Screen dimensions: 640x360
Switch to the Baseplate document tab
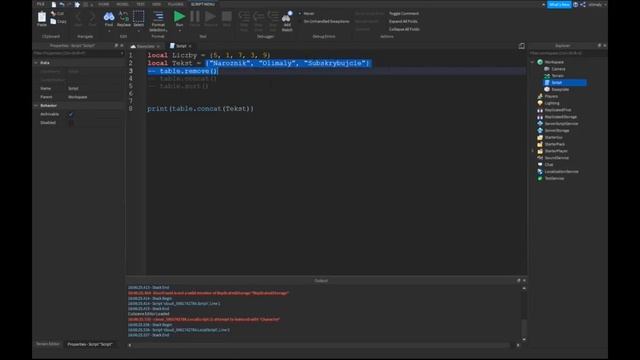[x=145, y=46]
